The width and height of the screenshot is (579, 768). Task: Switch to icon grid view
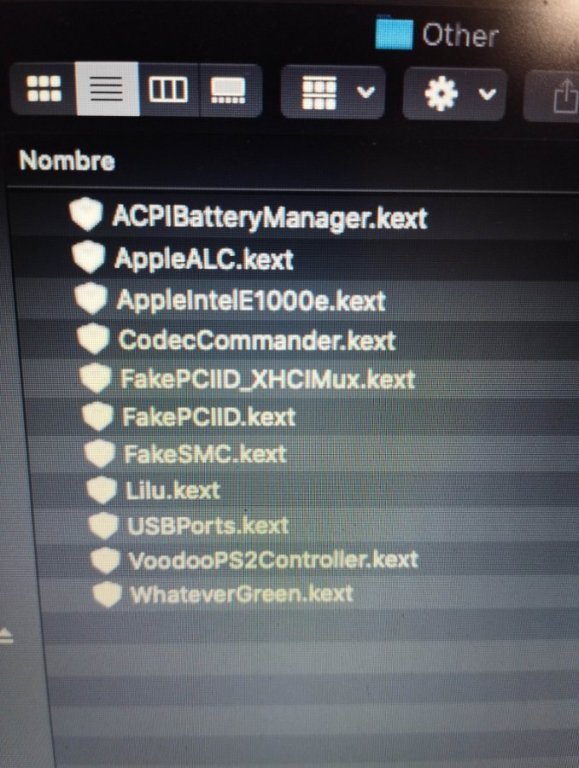(44, 89)
